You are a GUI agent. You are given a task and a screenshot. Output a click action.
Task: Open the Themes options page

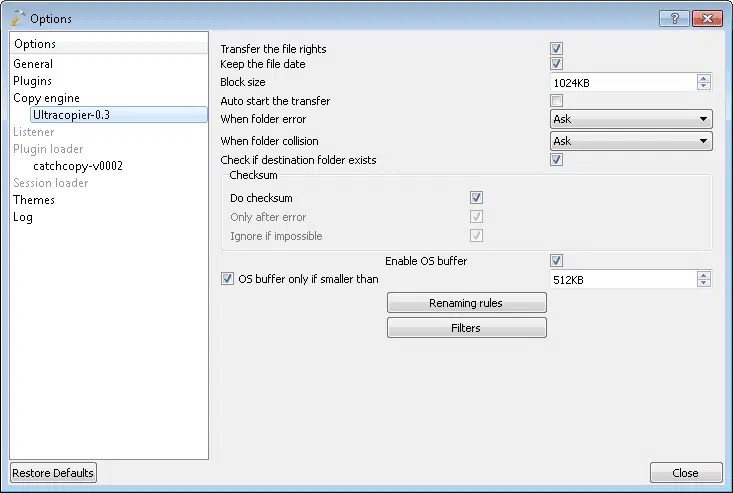(34, 200)
